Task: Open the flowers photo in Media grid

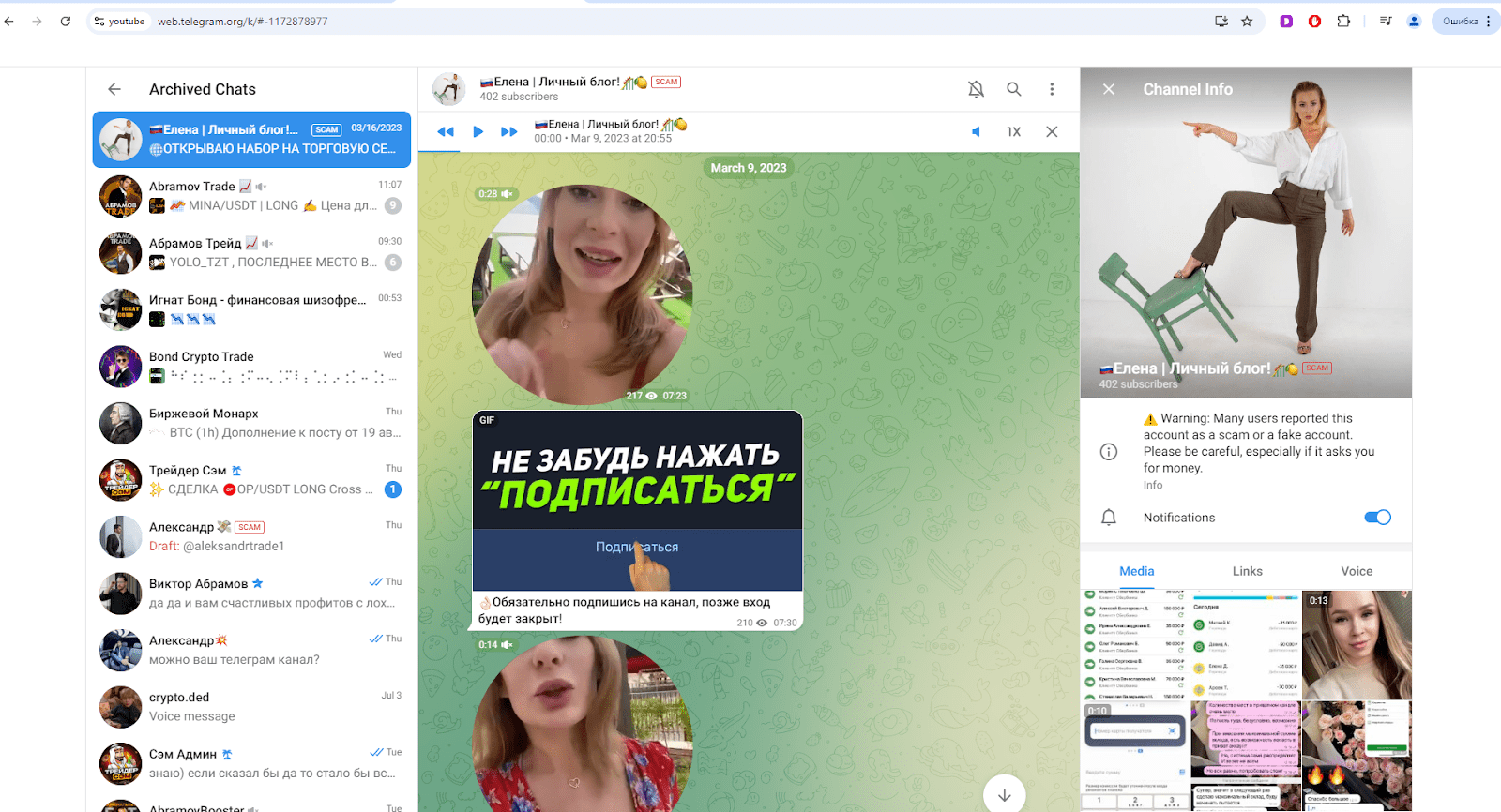Action: [x=1357, y=756]
